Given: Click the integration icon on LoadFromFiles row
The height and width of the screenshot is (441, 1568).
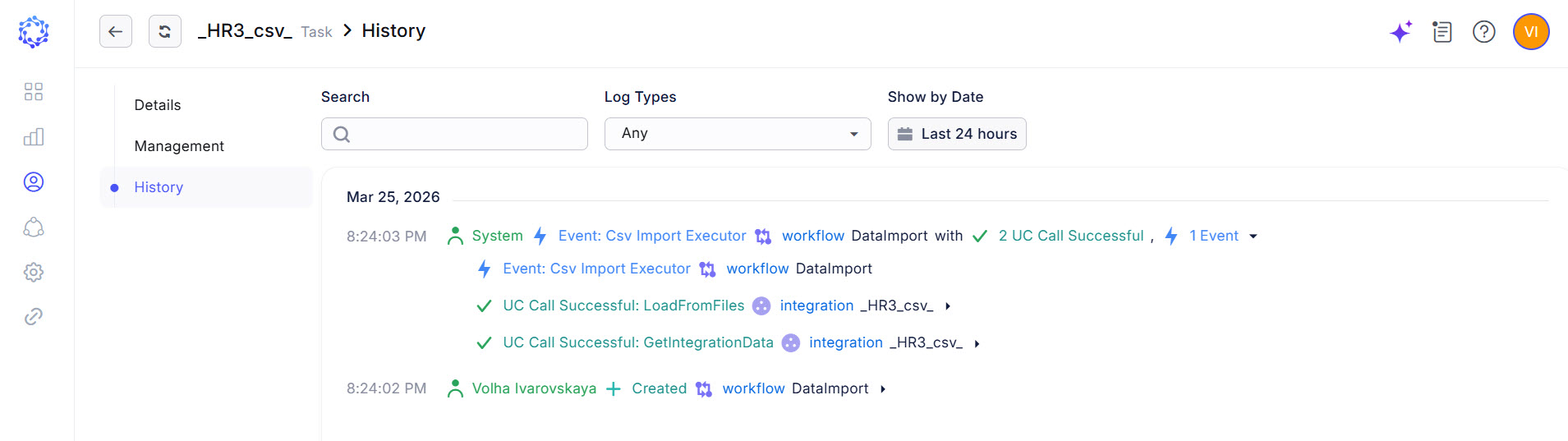Looking at the screenshot, I should click(761, 305).
